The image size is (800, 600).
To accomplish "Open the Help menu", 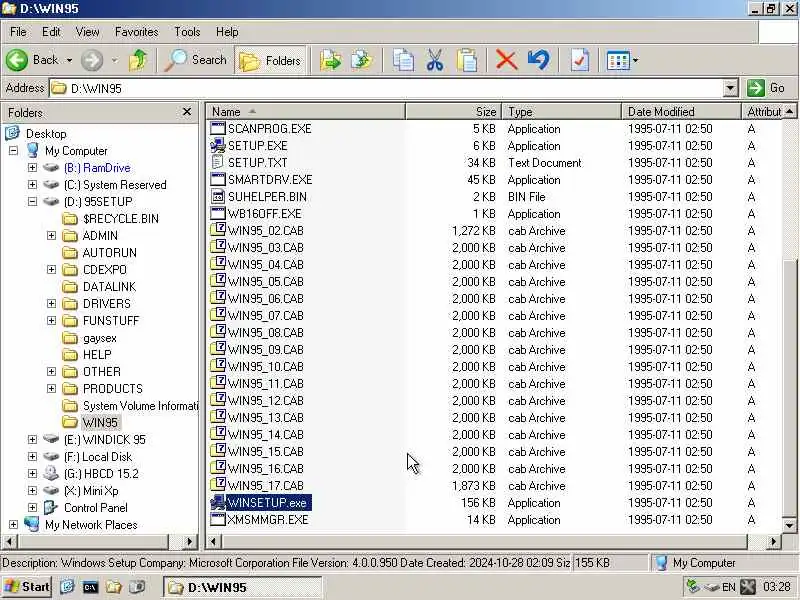I will (227, 32).
